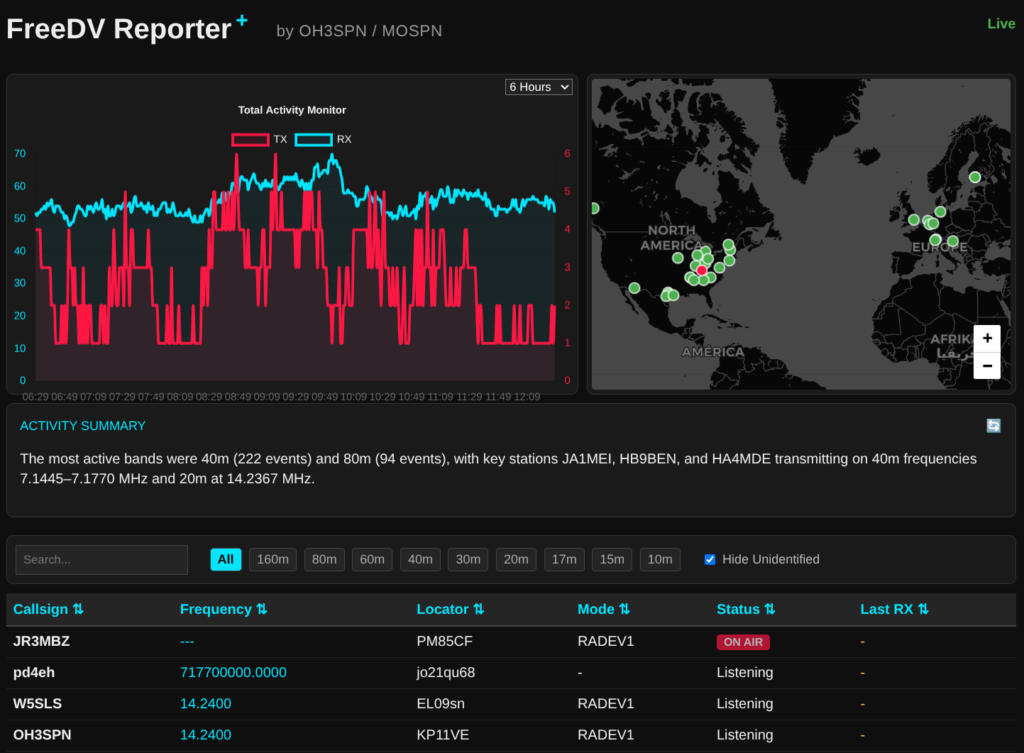Open pd4eh frequency 717700000.0000 link
This screenshot has width=1024, height=753.
click(233, 673)
